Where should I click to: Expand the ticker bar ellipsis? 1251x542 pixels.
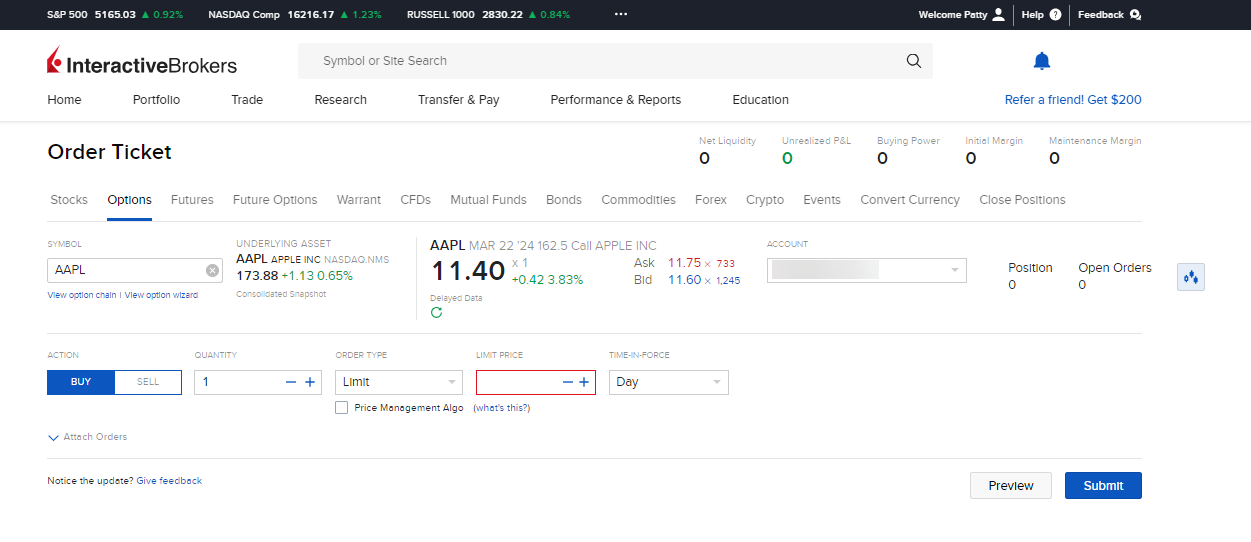tap(621, 15)
